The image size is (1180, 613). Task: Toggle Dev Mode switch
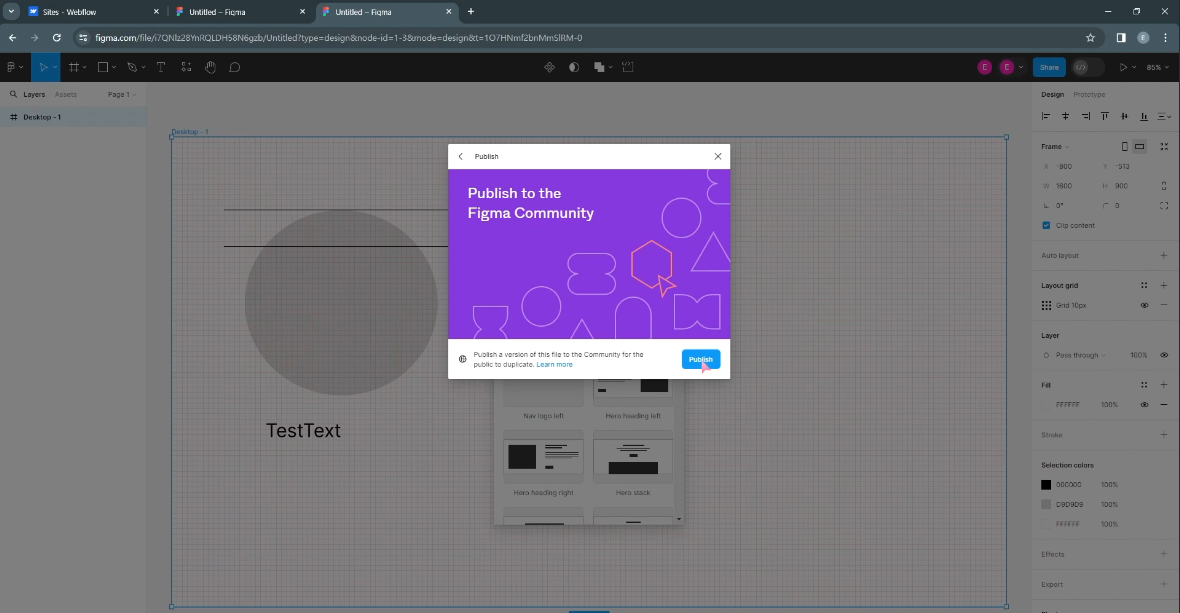[x=1087, y=67]
